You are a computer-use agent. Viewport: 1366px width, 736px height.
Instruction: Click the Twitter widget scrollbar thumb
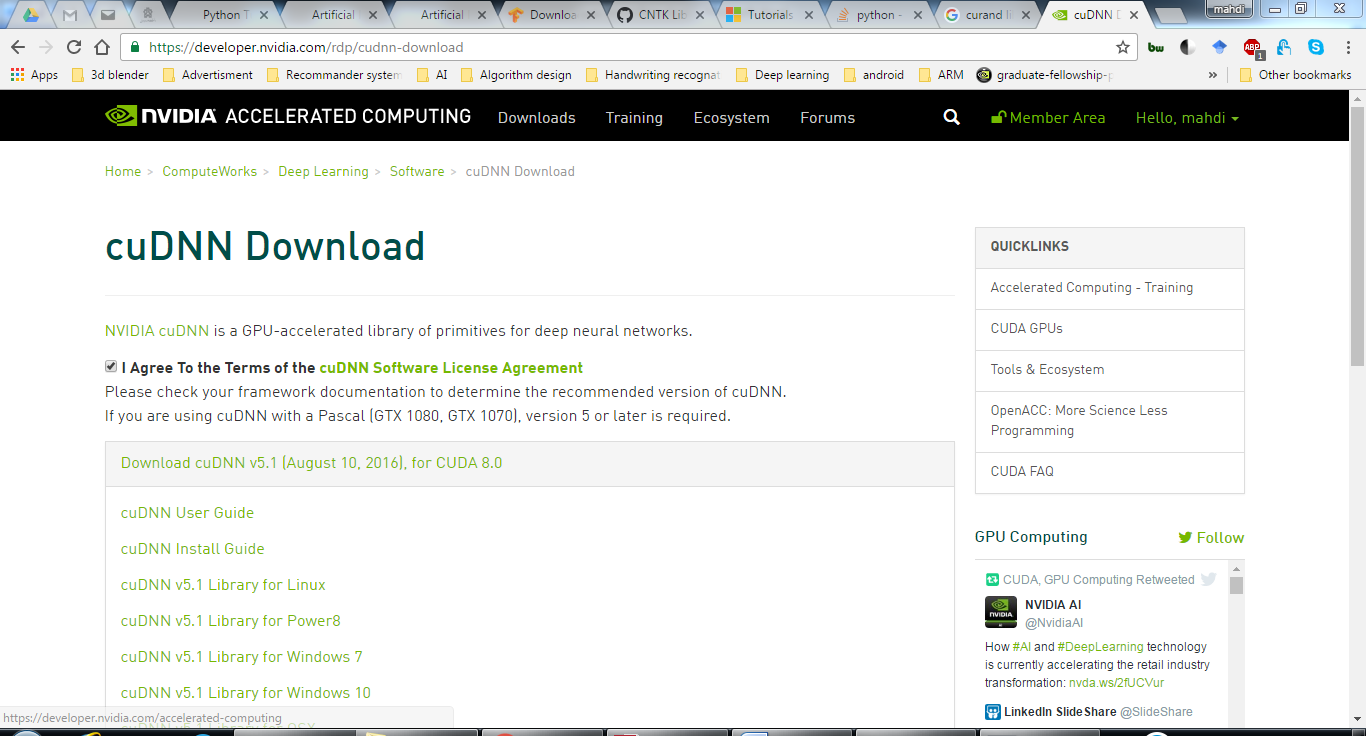click(x=1236, y=586)
